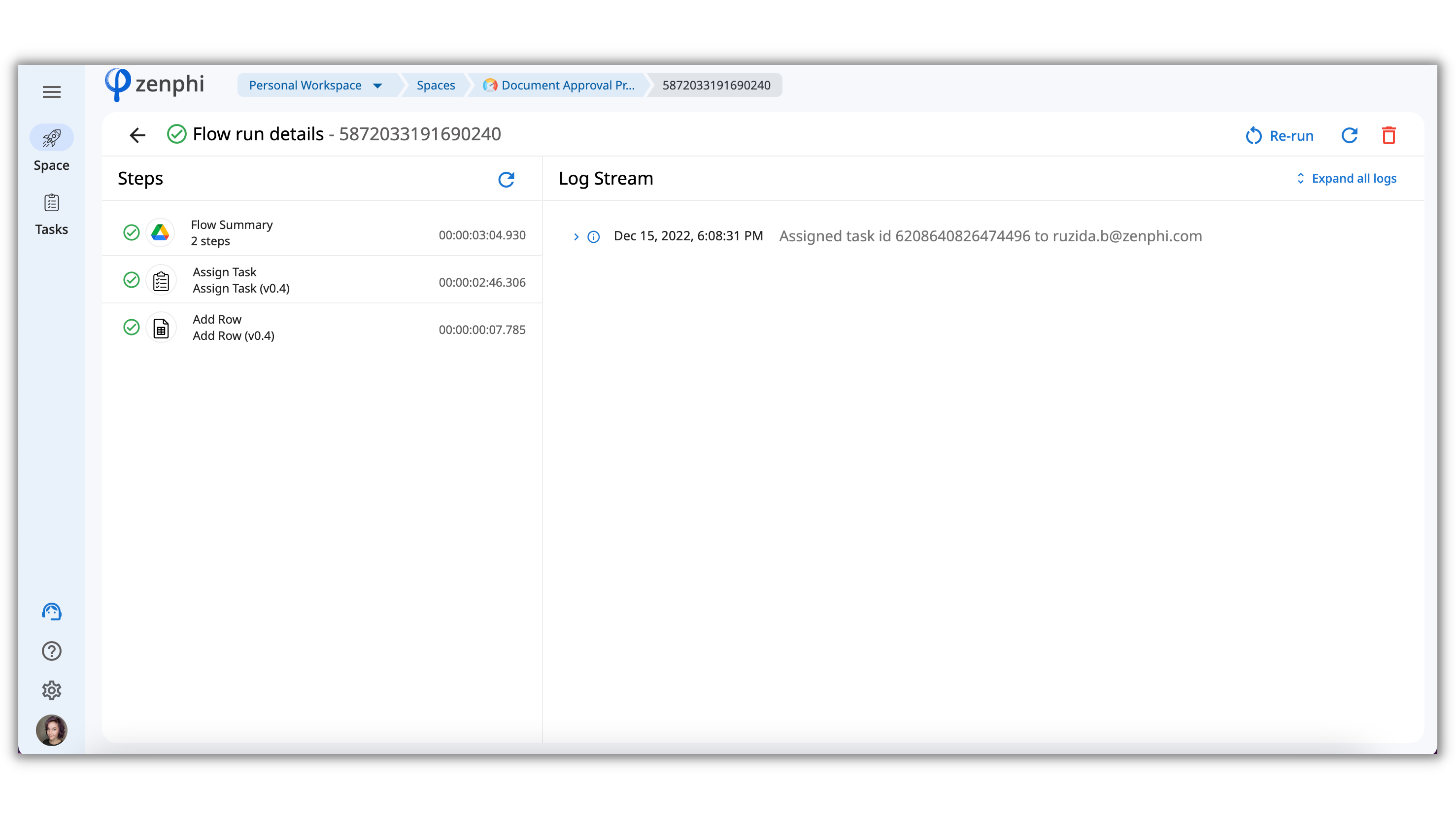Open Document Approval breadcrumb
Viewport: 1456px width, 819px height.
(x=559, y=85)
